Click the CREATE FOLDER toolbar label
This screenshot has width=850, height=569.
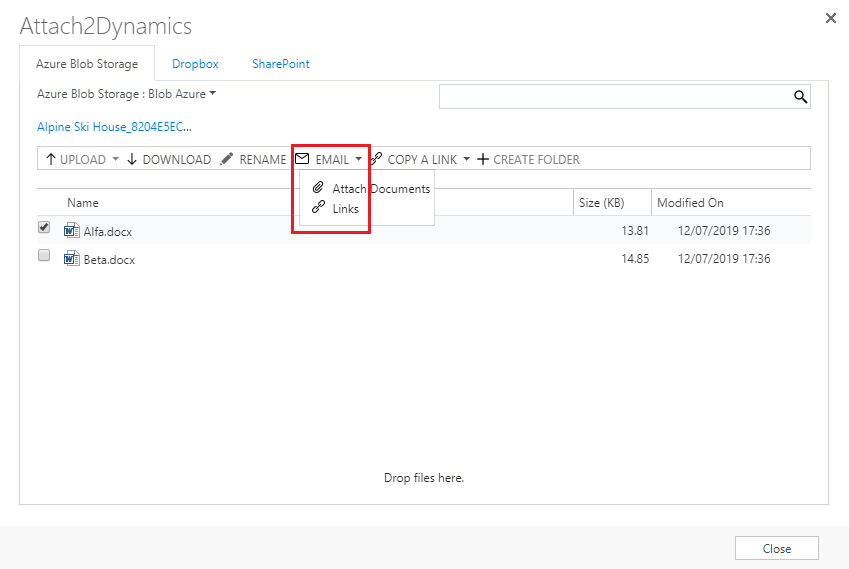[536, 160]
